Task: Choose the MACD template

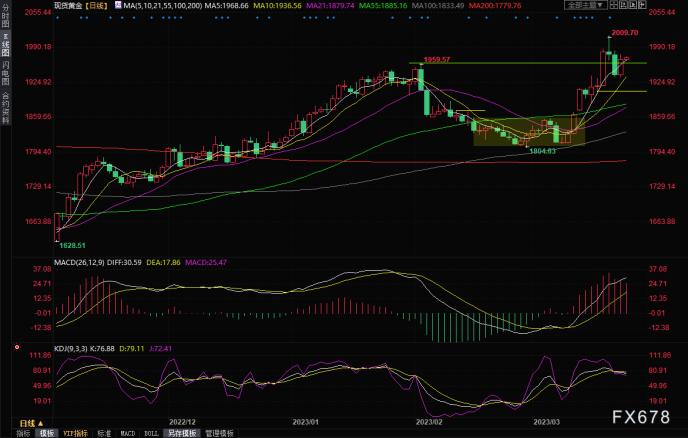Action: pos(128,433)
